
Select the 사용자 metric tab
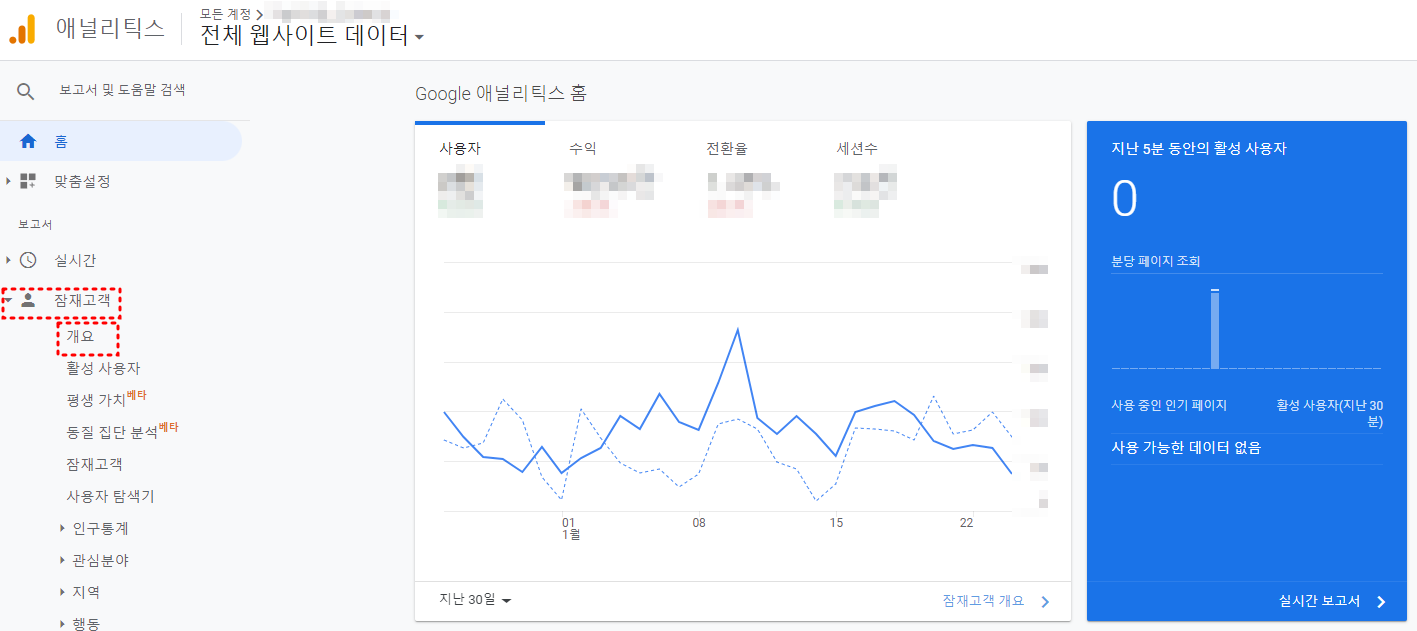coord(460,149)
